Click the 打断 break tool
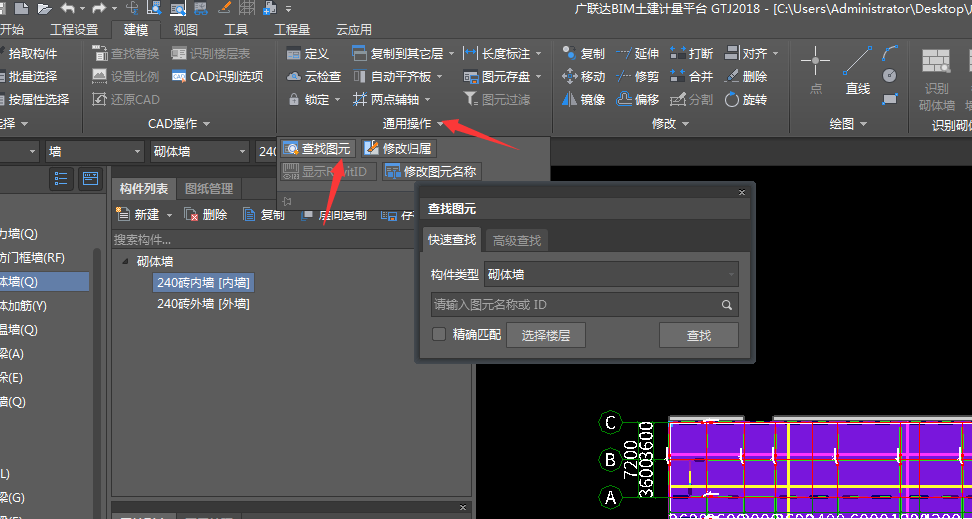 (692, 54)
